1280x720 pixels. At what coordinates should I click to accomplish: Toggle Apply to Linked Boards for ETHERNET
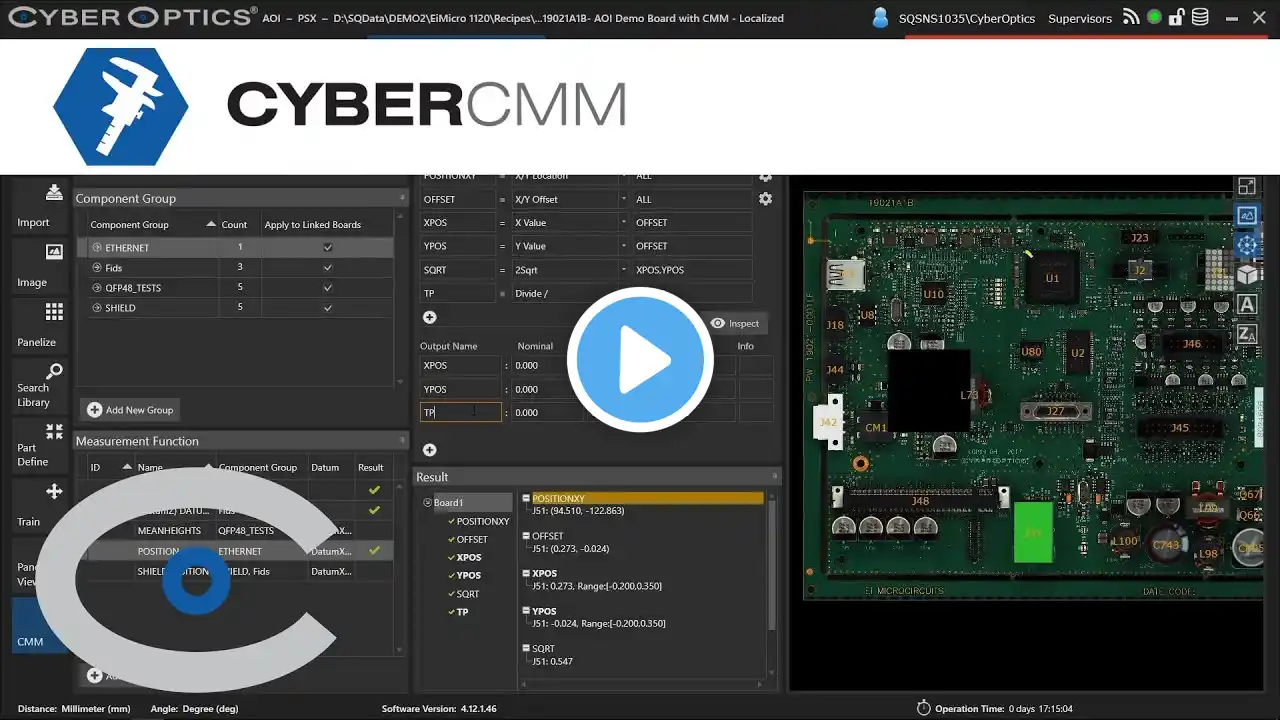[x=327, y=247]
